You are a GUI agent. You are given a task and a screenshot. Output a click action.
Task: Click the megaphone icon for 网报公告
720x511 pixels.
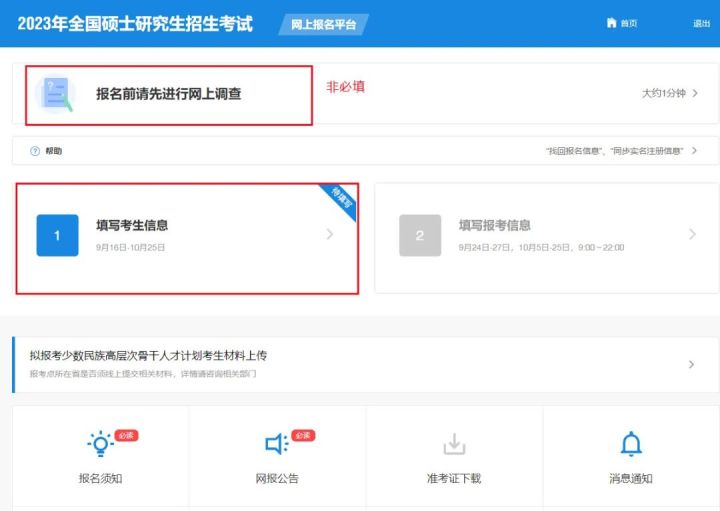276,444
